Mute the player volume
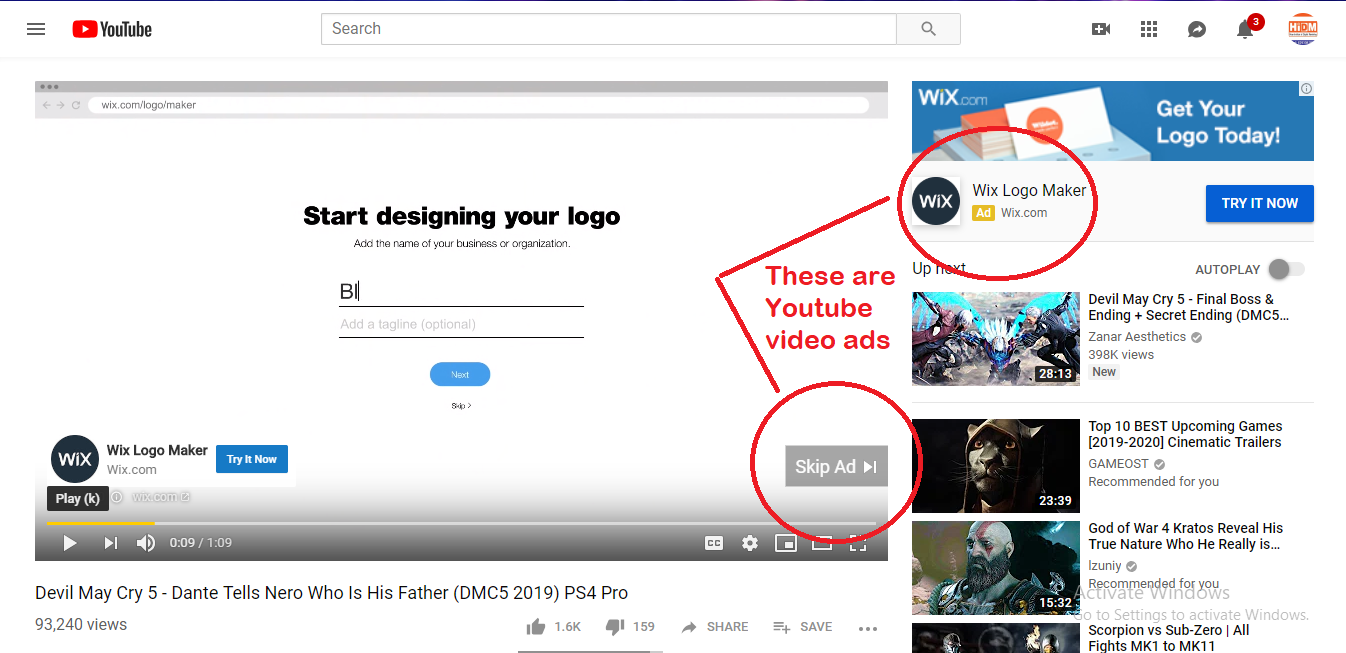 [146, 543]
